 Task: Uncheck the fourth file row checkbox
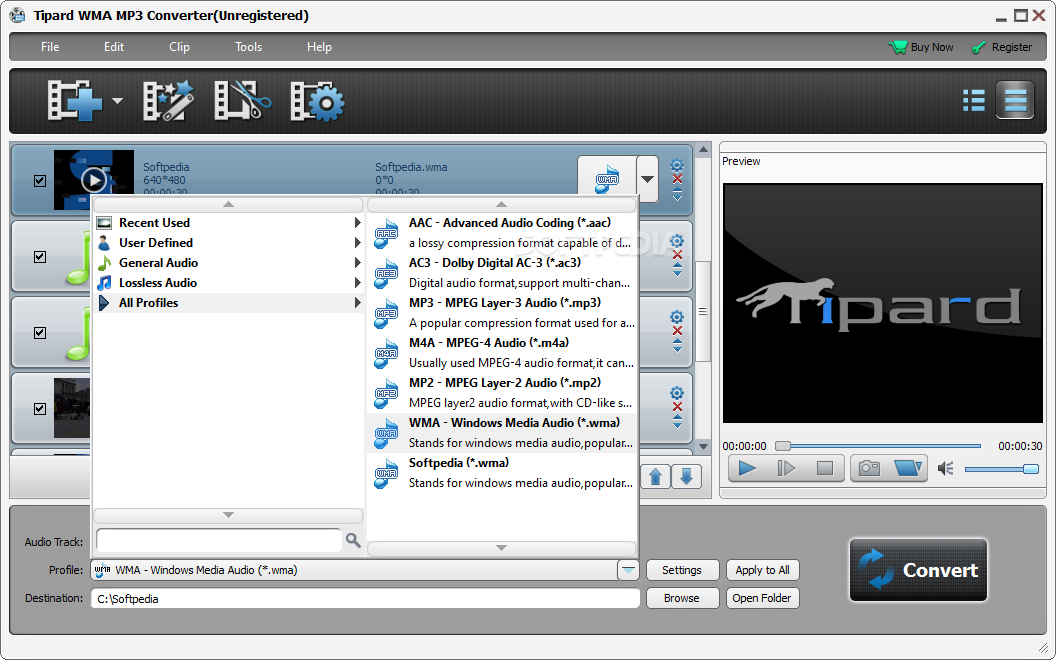[40, 409]
